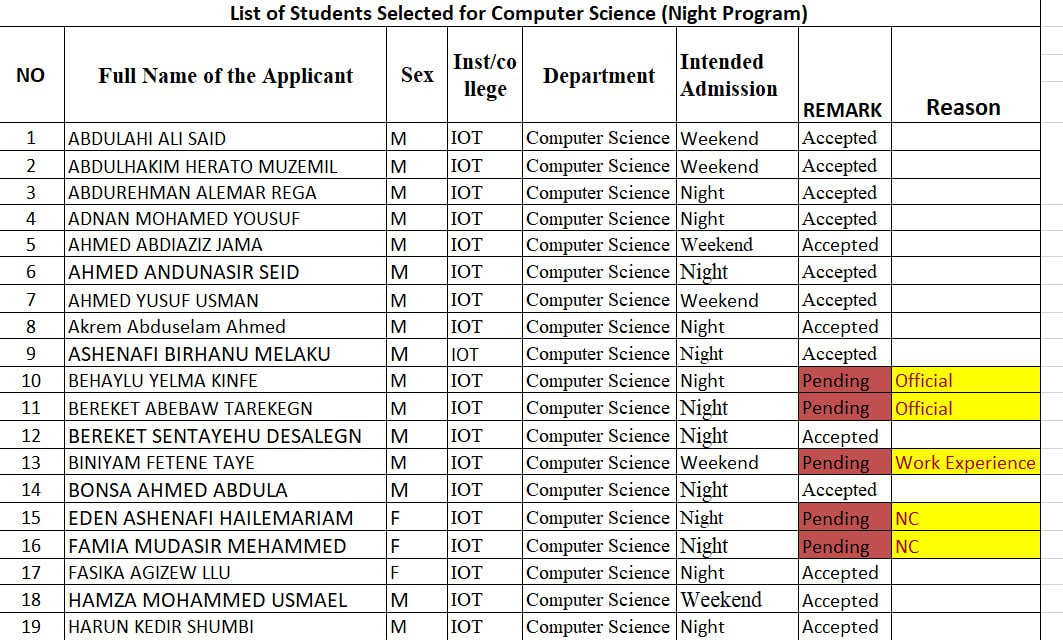The width and height of the screenshot is (1063, 640).
Task: Select the 'Weekend' admission cell for HAMZA MOHAMMED USMAEL
Action: [x=721, y=600]
